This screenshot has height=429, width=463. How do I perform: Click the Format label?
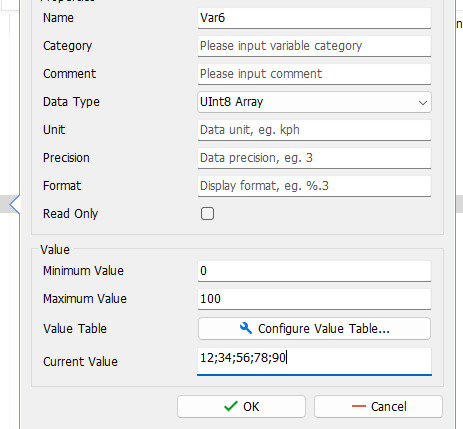click(62, 186)
